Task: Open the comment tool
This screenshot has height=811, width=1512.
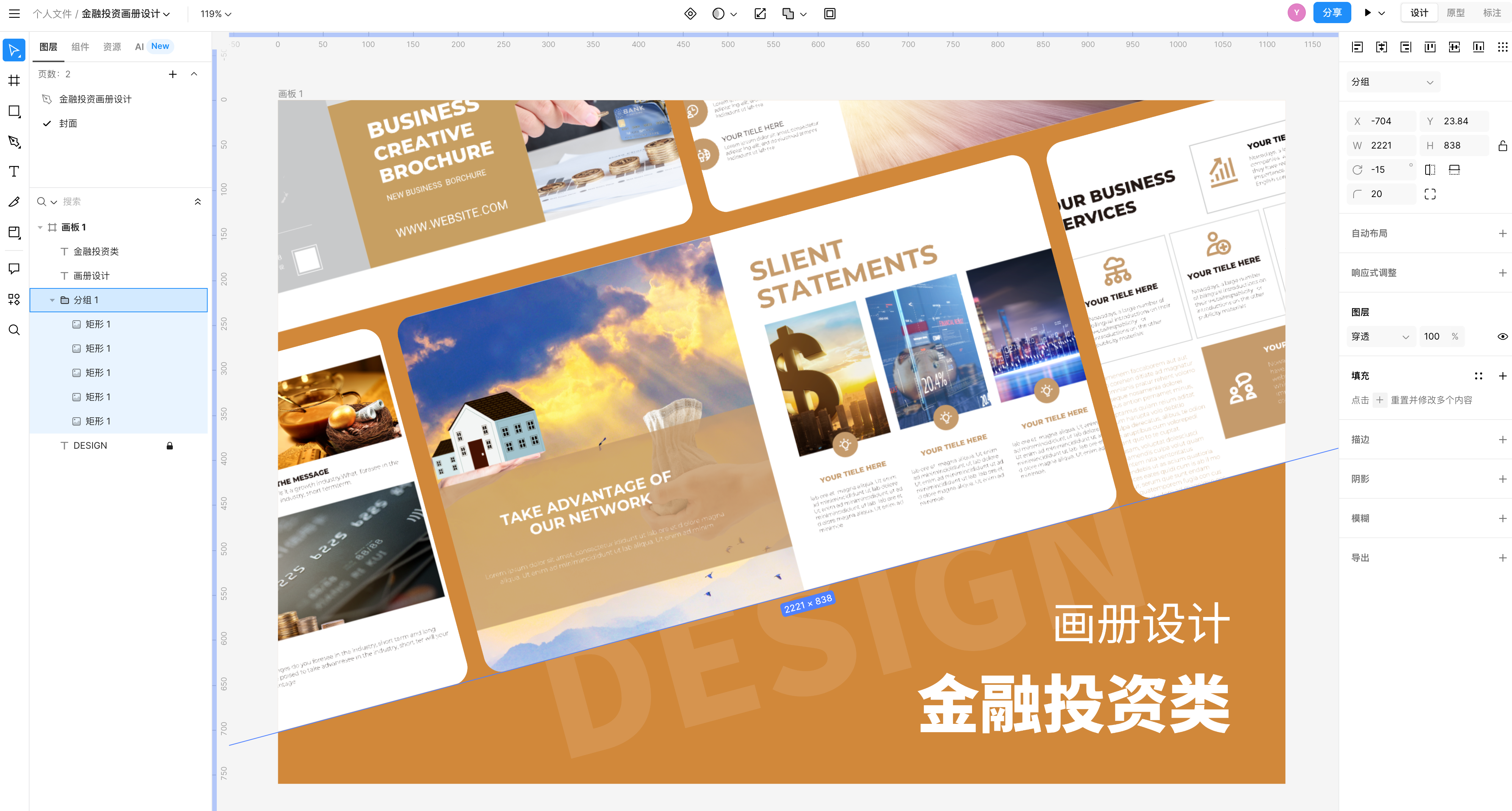Action: [14, 268]
